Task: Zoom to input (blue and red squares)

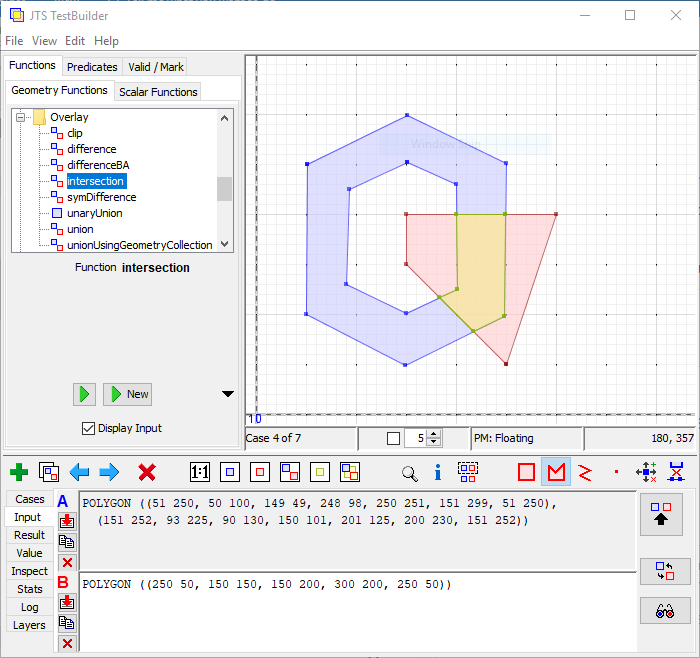Action: click(x=290, y=472)
